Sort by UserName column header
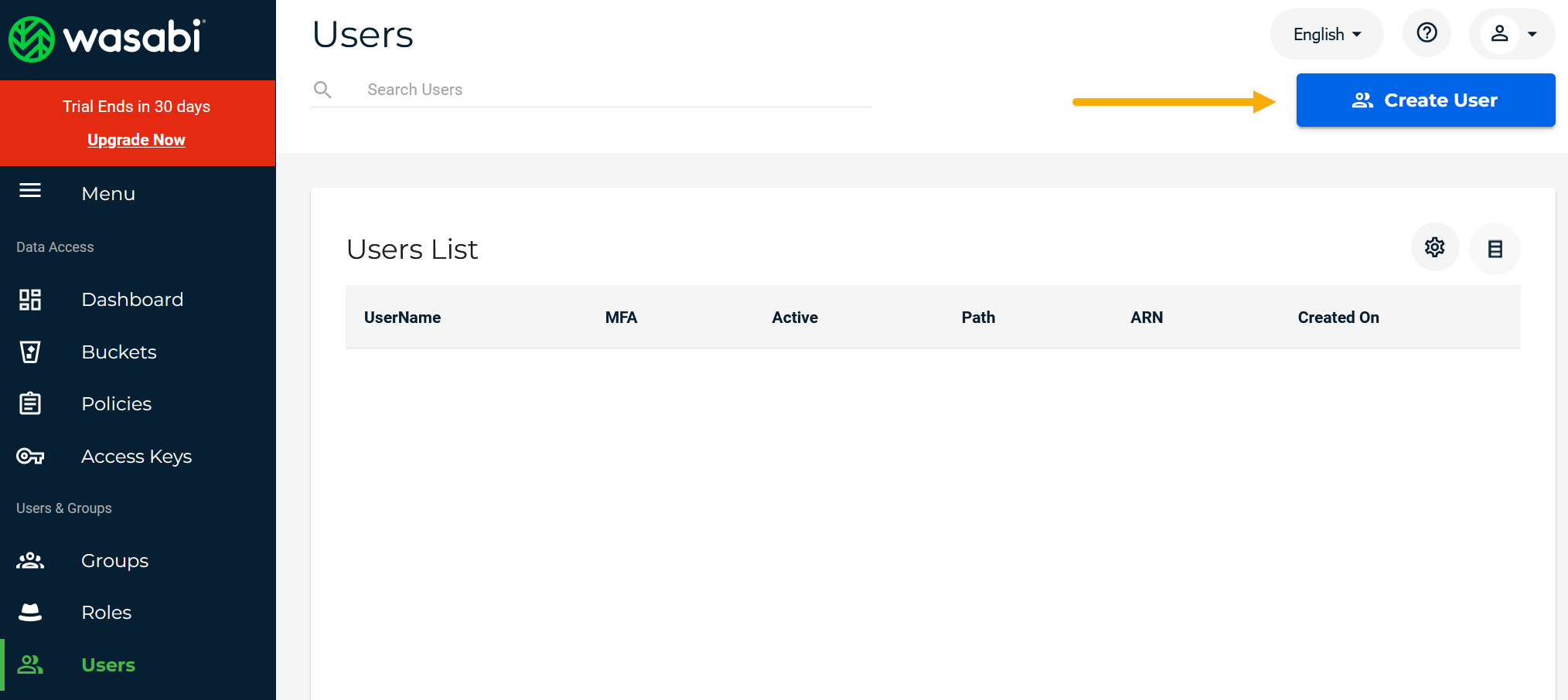The width and height of the screenshot is (1568, 700). click(402, 318)
